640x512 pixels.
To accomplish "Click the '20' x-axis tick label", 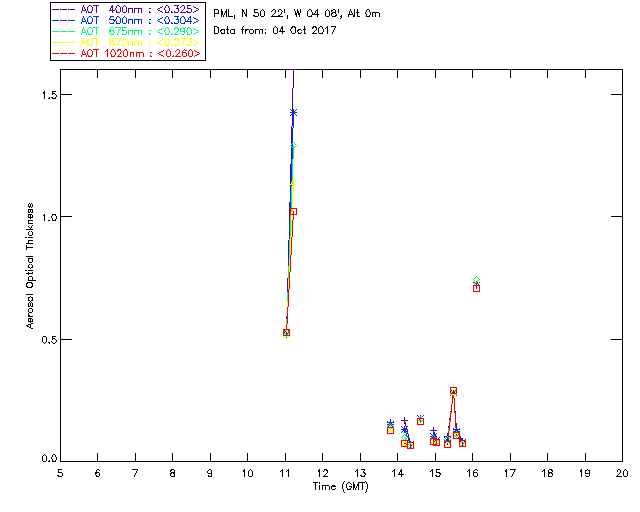I will tap(622, 474).
